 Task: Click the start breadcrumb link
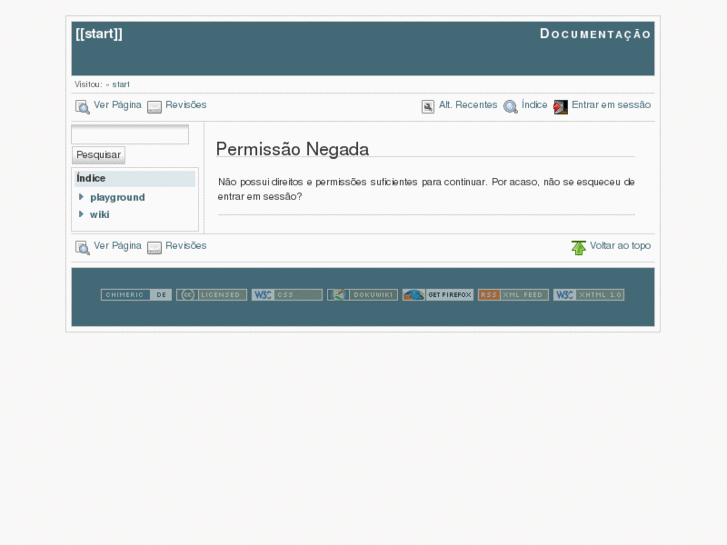[x=121, y=84]
